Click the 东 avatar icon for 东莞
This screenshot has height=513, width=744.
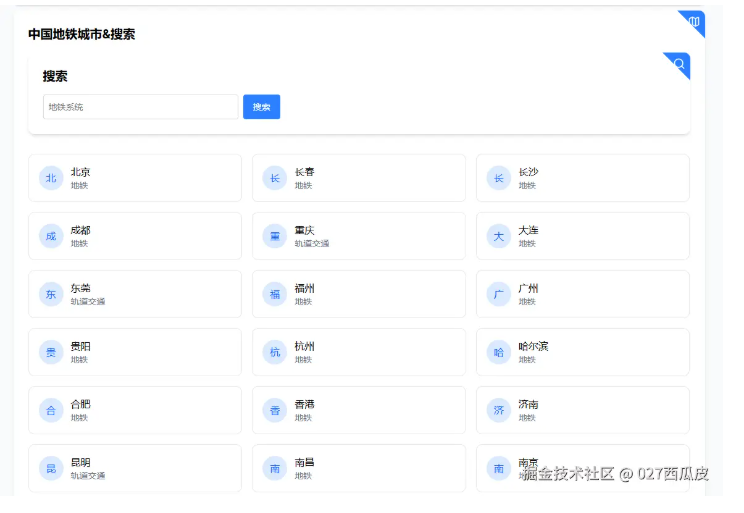point(51,294)
